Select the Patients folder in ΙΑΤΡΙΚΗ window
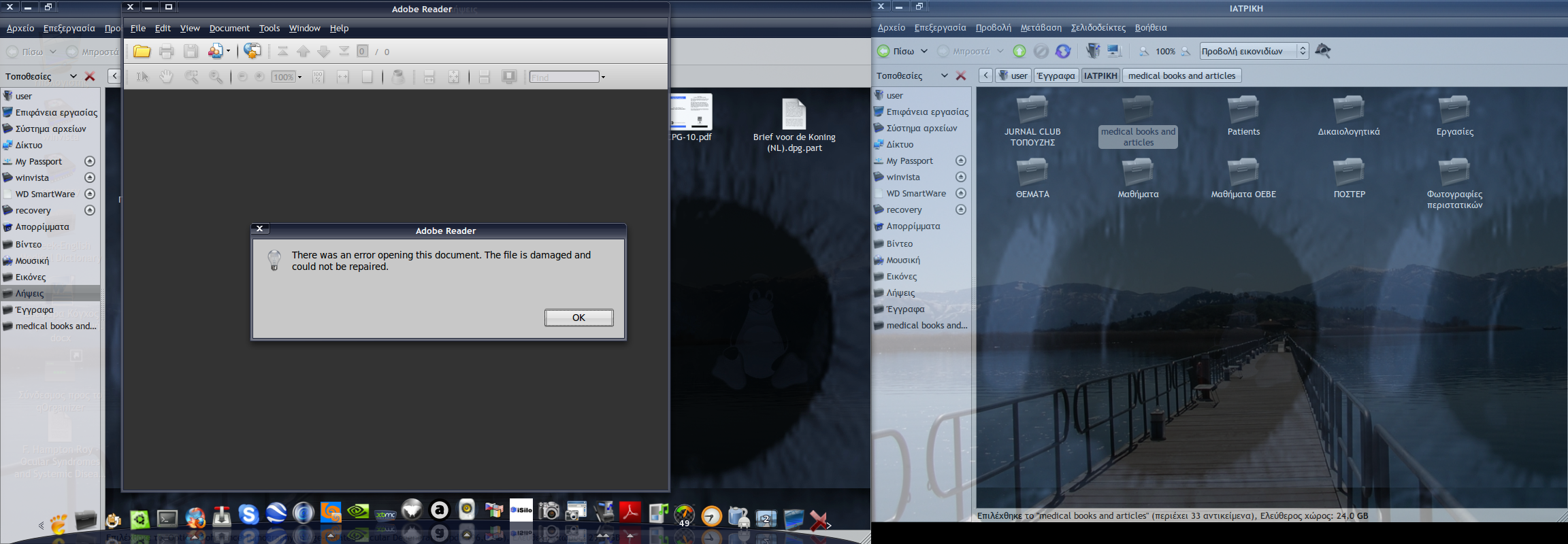This screenshot has height=544, width=1568. pyautogui.click(x=1243, y=116)
